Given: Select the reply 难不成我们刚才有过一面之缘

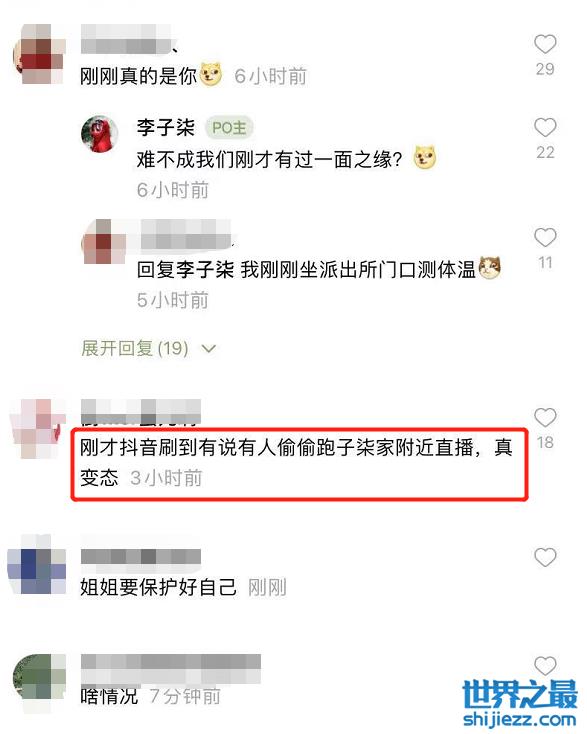Looking at the screenshot, I should click(269, 160).
